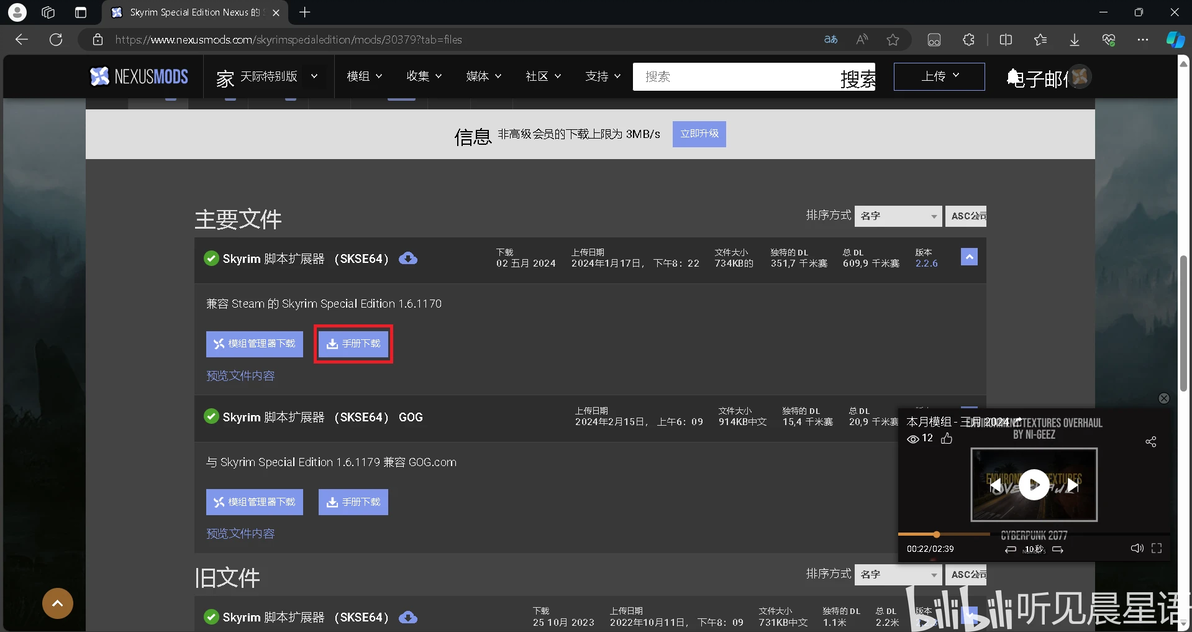1192x632 pixels.
Task: Click the 家 home link
Action: (x=225, y=78)
